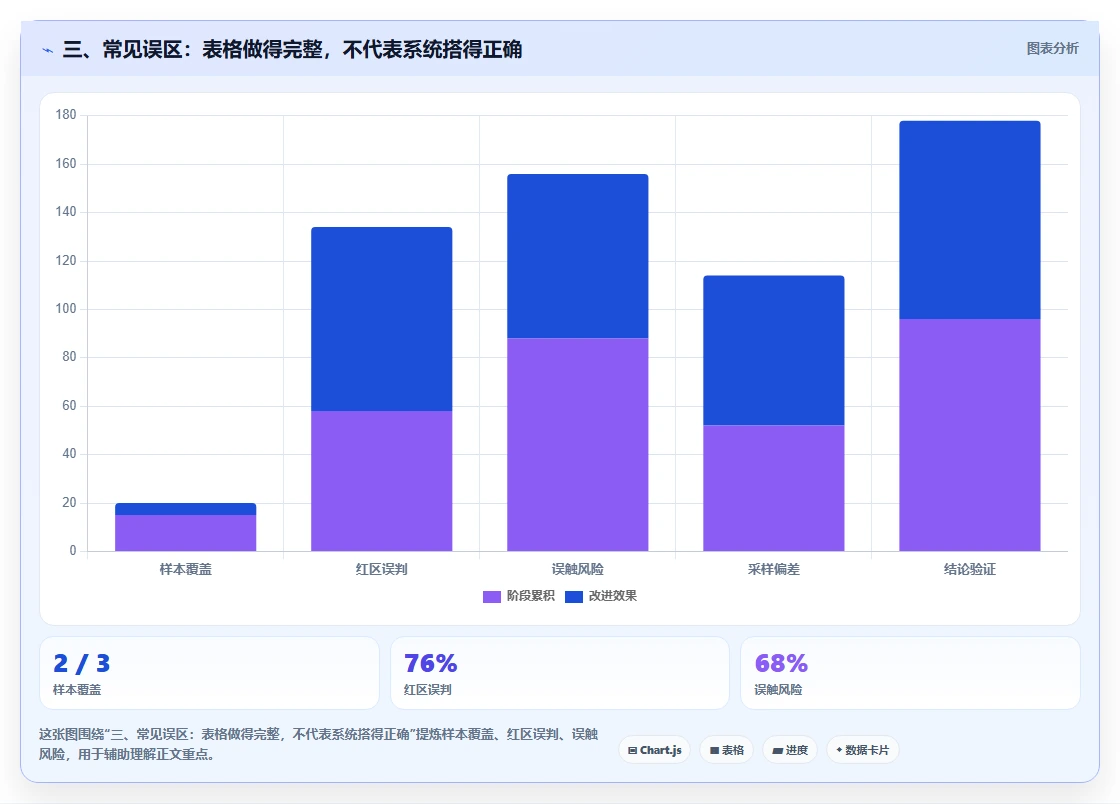Image resolution: width=1120 pixels, height=804 pixels.
Task: Toggle the 改进效果 legend item
Action: point(601,596)
